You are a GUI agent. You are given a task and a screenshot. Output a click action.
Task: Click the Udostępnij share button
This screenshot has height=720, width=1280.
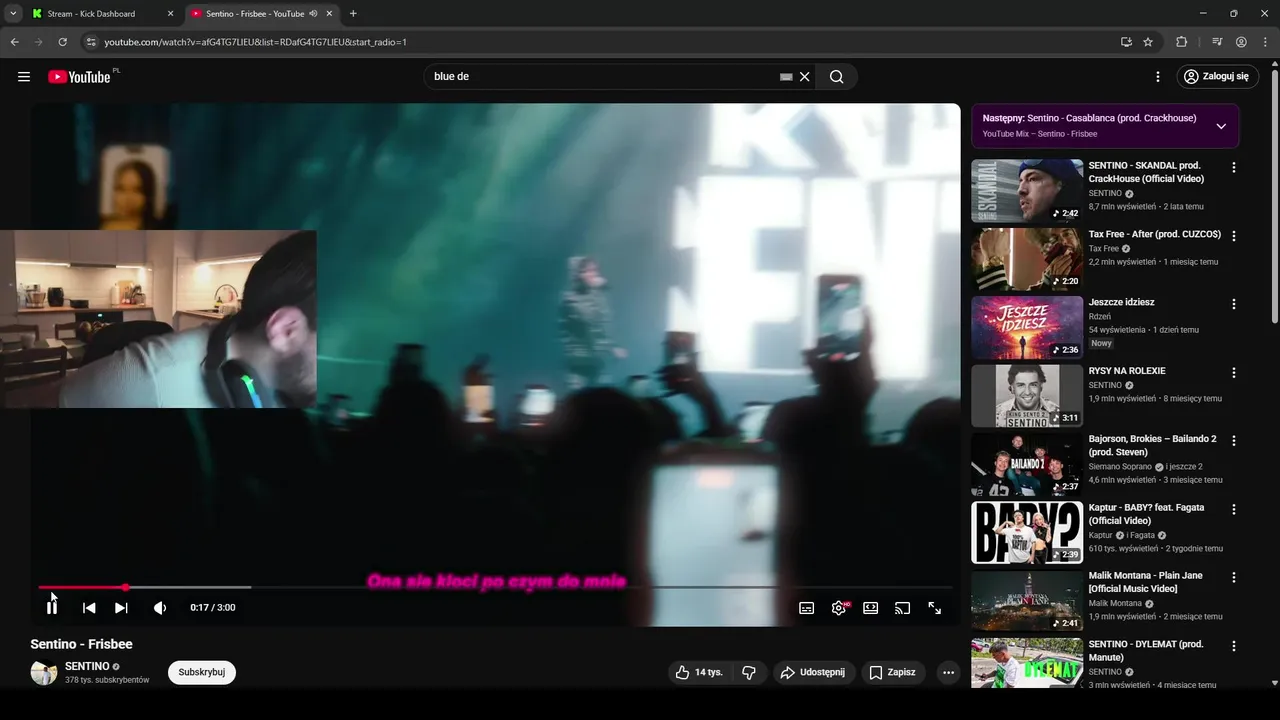click(813, 672)
